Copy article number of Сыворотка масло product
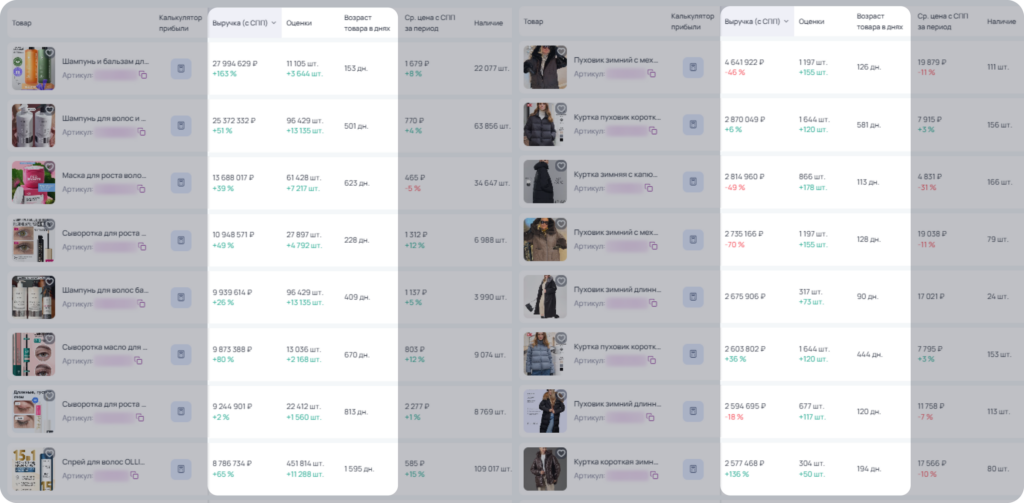Image resolution: width=1024 pixels, height=503 pixels. click(x=138, y=361)
